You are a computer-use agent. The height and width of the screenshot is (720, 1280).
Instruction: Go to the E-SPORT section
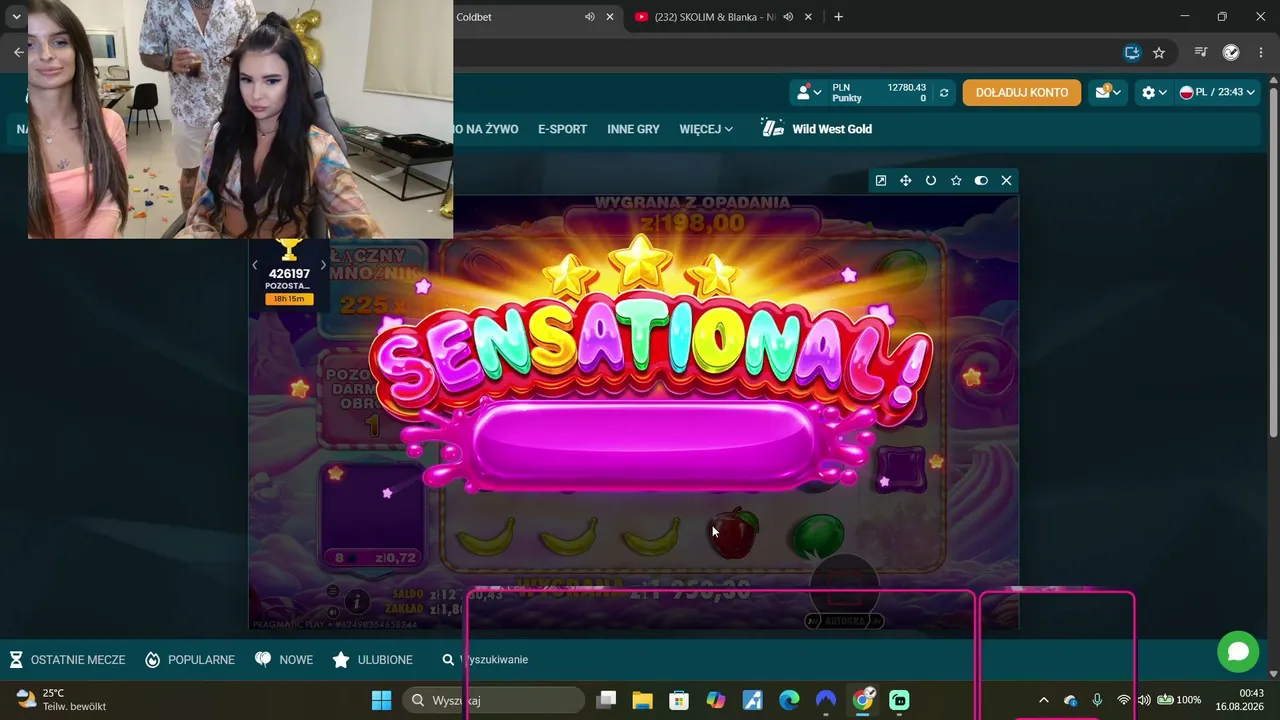pos(562,129)
